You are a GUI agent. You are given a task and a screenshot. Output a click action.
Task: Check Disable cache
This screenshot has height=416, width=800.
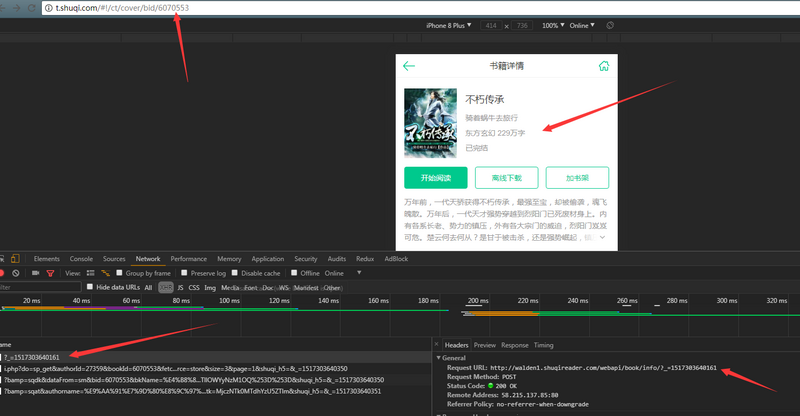point(235,273)
